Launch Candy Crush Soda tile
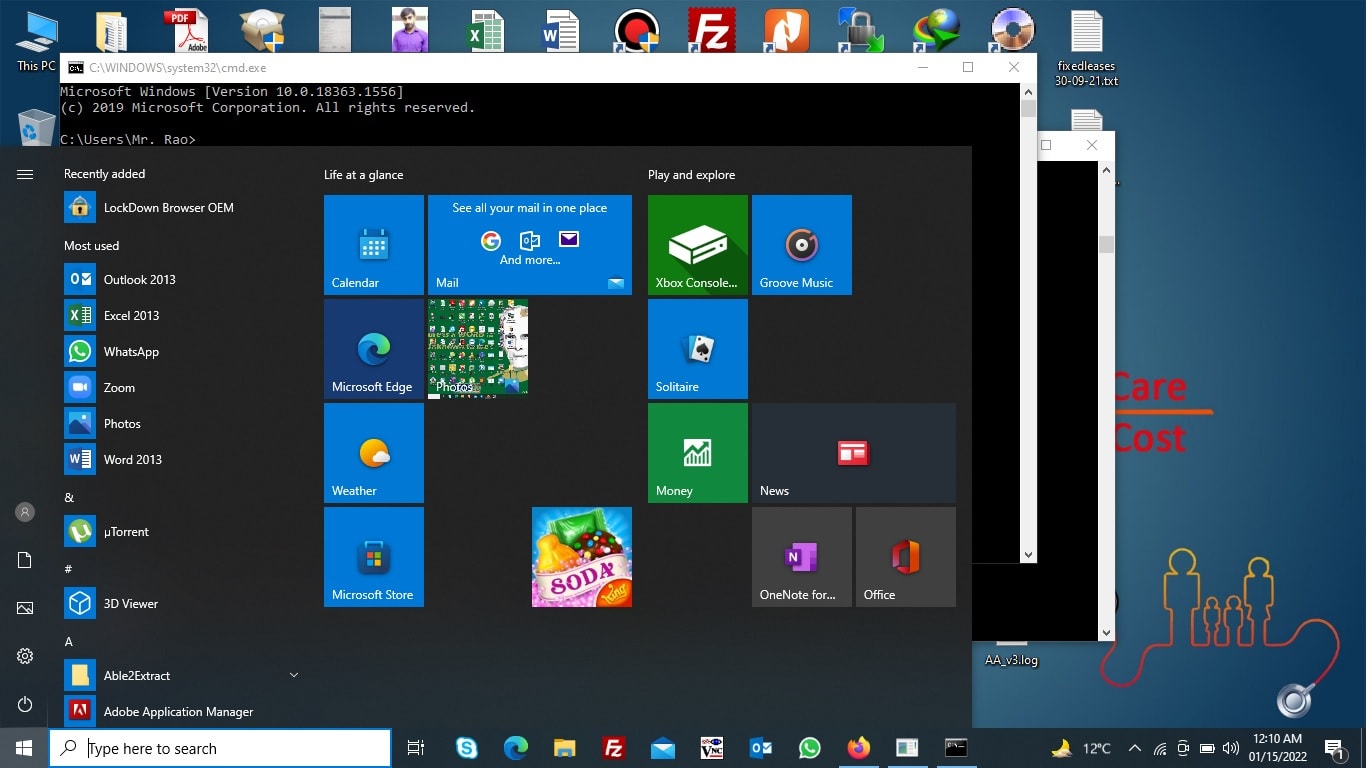 [582, 557]
